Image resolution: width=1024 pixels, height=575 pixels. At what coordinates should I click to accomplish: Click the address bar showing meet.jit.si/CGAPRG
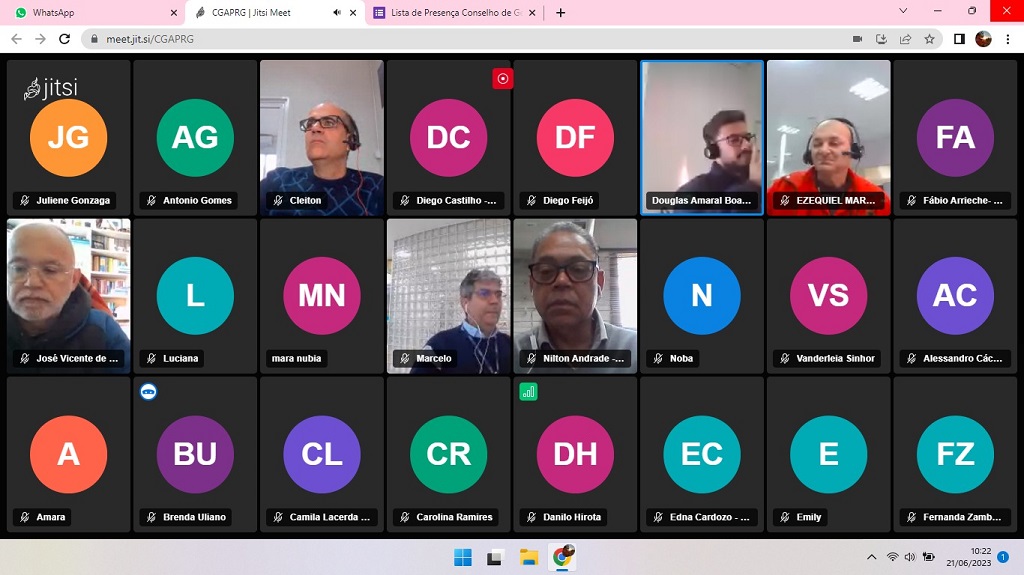(511, 39)
